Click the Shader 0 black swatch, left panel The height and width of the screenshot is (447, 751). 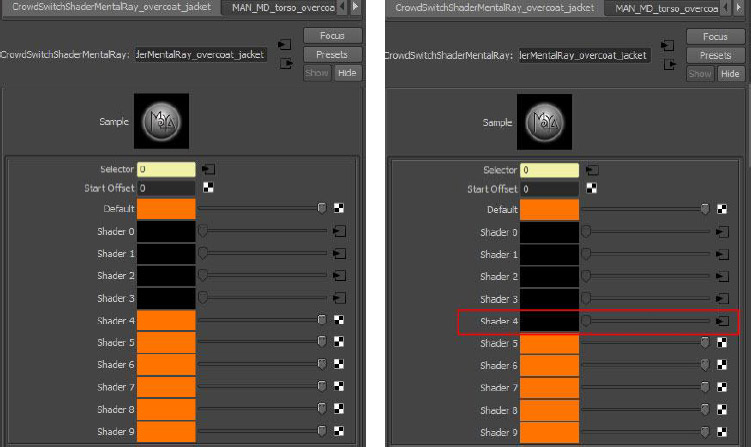coord(166,231)
